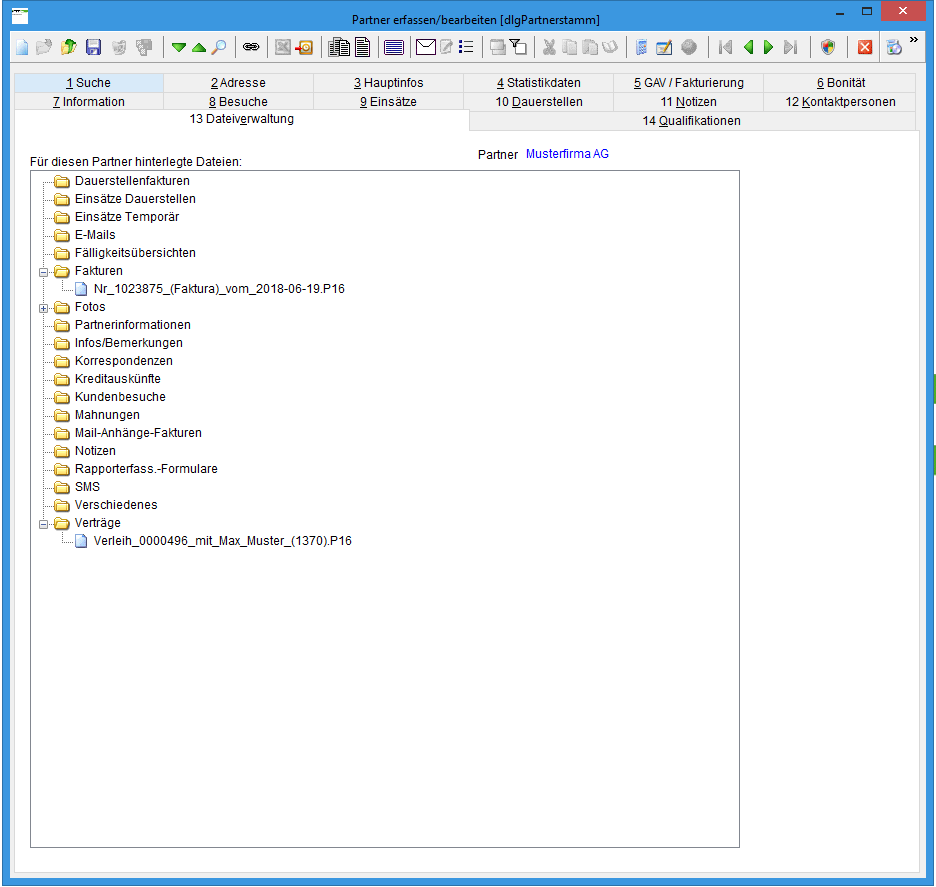The height and width of the screenshot is (887, 936).
Task: Click the new blank record icon
Action: coord(21,47)
